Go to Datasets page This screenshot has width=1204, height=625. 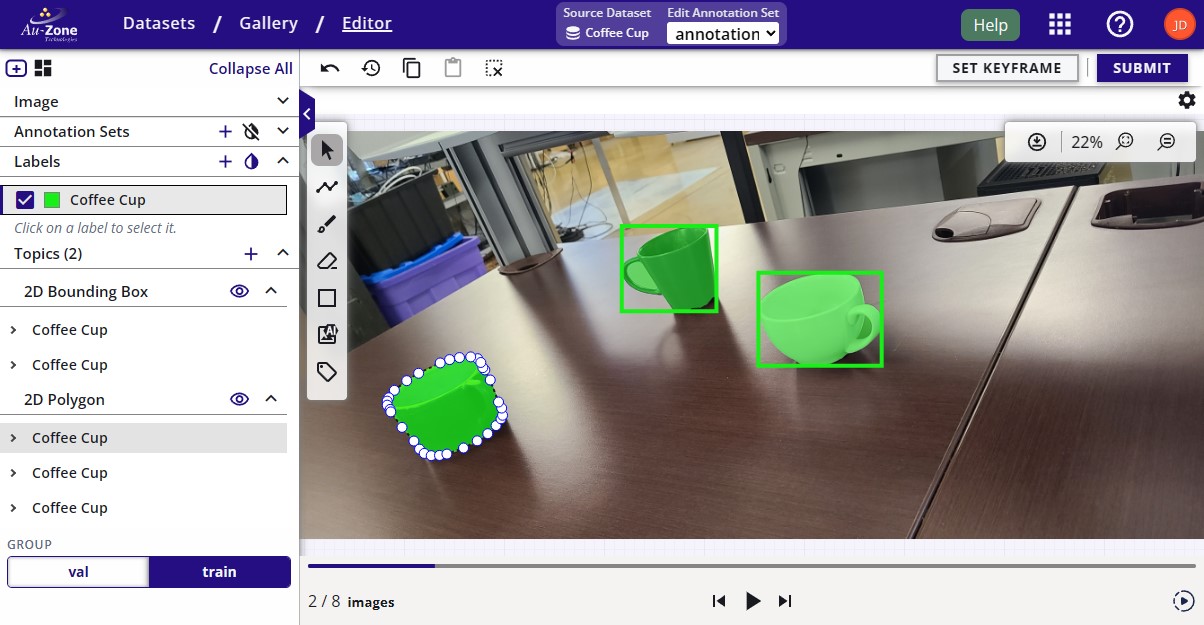pos(159,23)
